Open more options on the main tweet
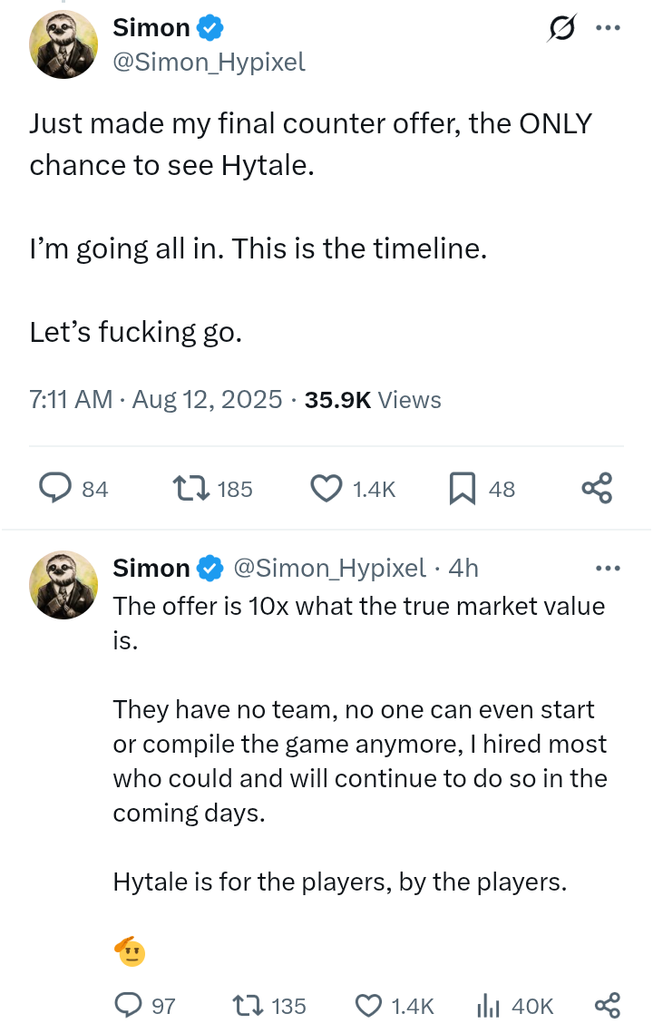Screen dimensions: 653x1024 (x=608, y=28)
